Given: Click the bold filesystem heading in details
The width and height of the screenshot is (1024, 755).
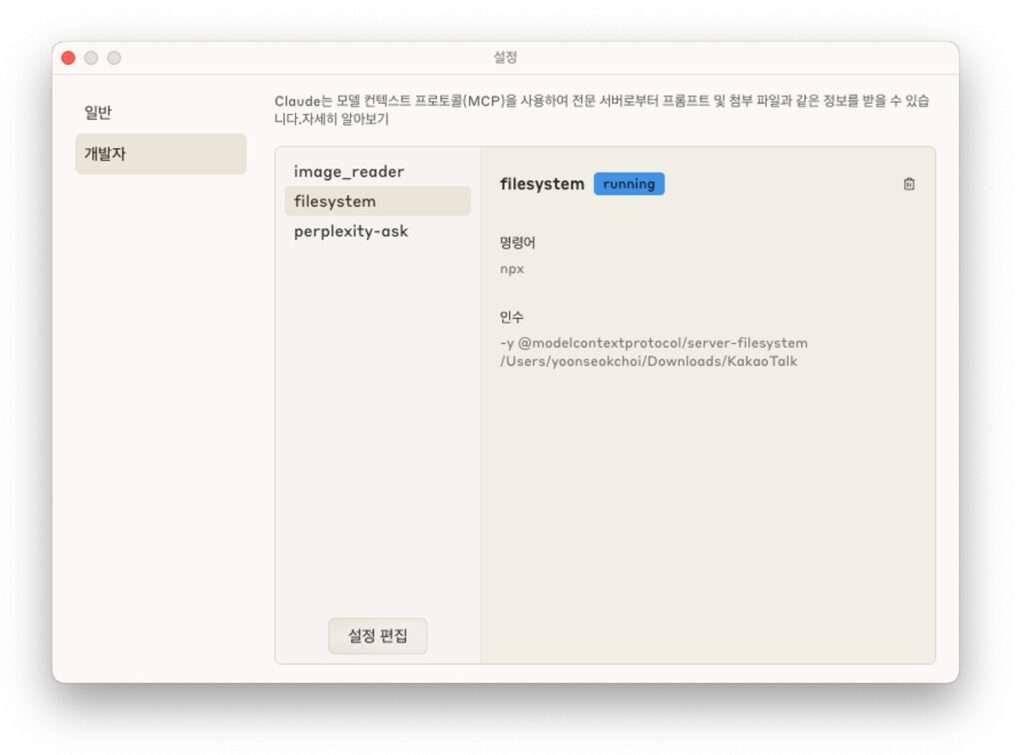Looking at the screenshot, I should (x=541, y=184).
